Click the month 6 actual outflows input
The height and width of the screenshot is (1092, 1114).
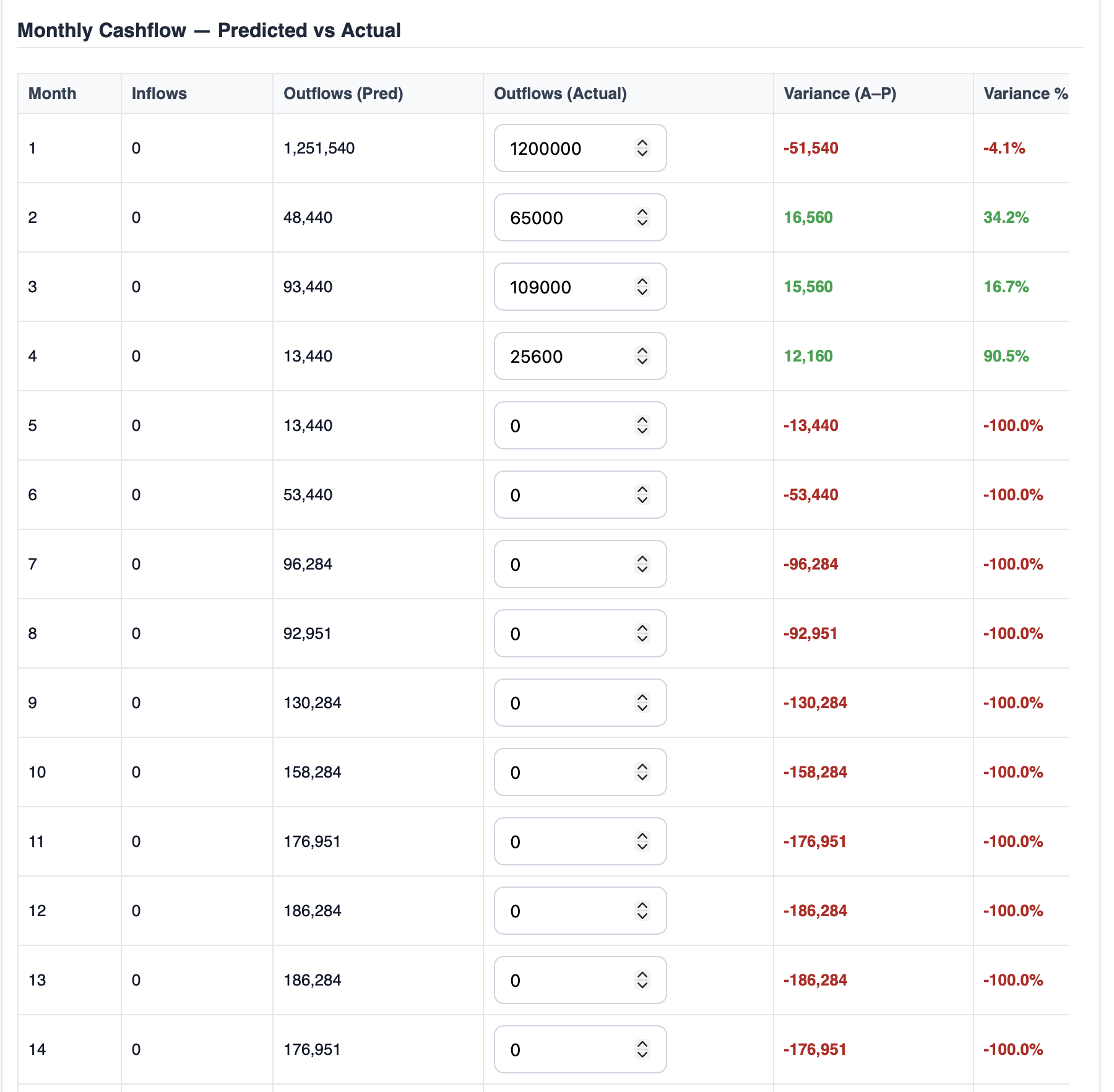point(580,495)
